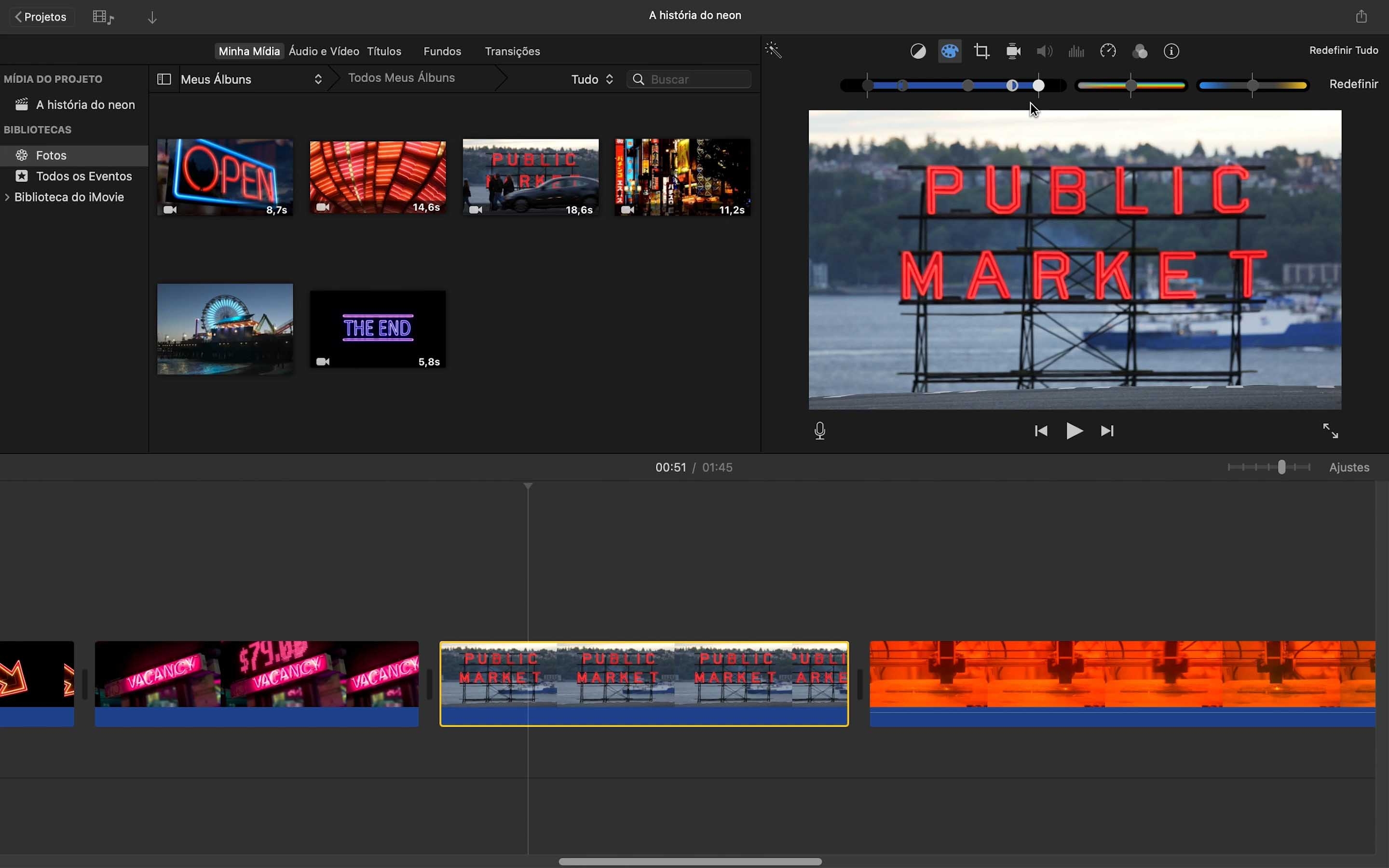Enter fullscreen playback

coord(1330,431)
